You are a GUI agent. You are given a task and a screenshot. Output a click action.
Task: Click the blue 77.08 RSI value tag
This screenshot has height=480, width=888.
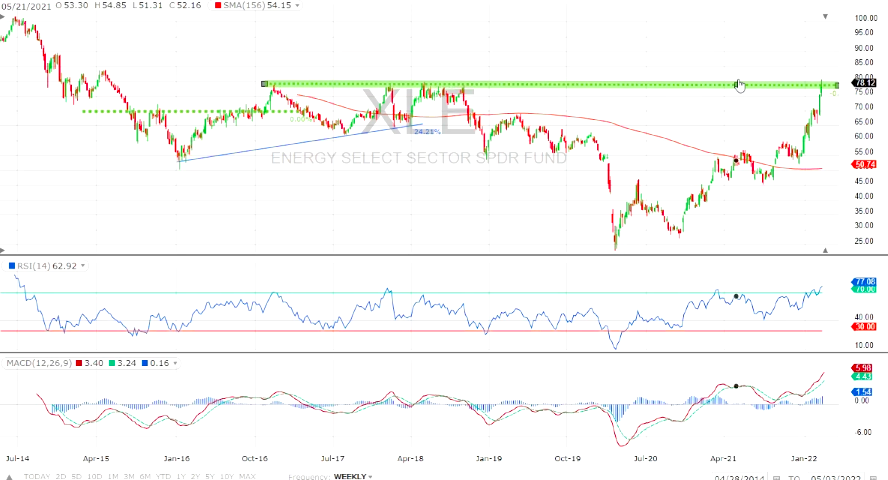pyautogui.click(x=864, y=281)
